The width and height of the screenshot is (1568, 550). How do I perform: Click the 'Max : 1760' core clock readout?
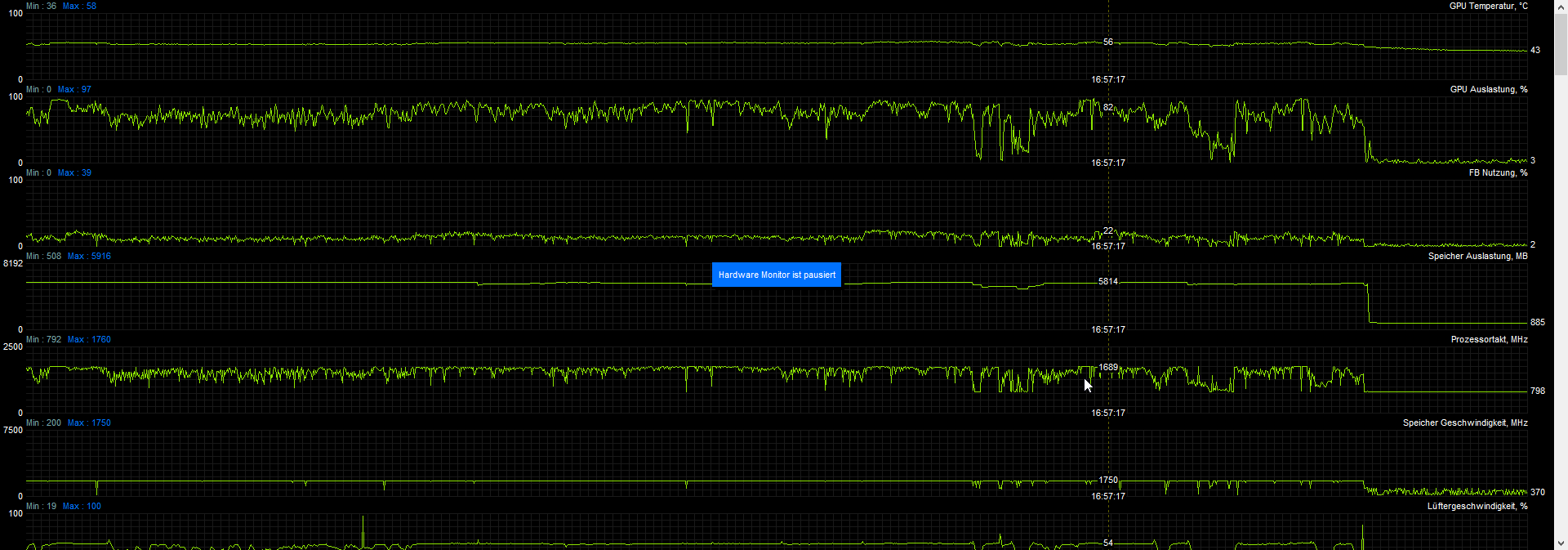89,339
